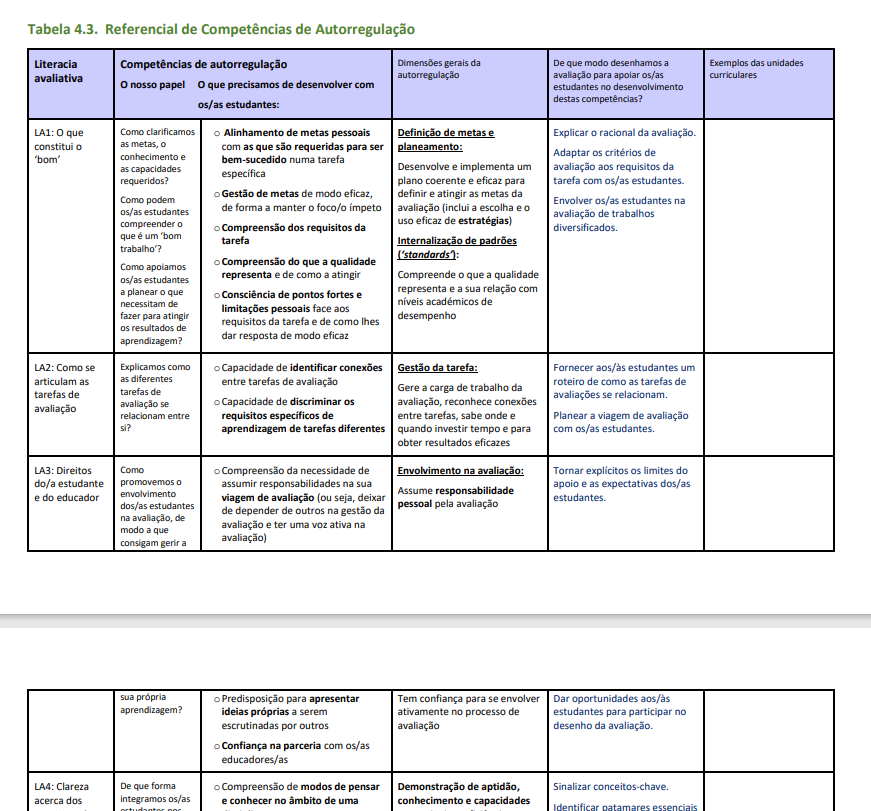
Task: Click 'Explicar o racional da avaliação.' text
Action: pos(624,133)
